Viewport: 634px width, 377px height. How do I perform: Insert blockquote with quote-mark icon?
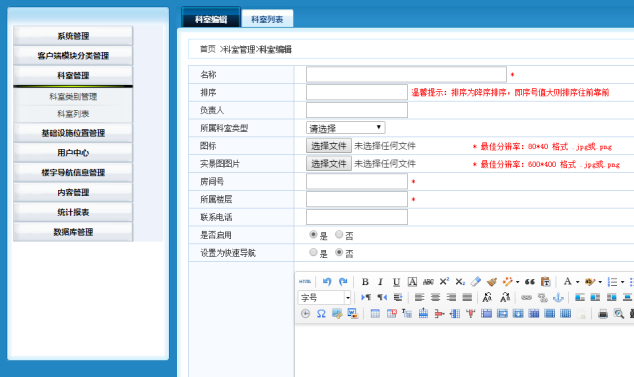tap(530, 282)
